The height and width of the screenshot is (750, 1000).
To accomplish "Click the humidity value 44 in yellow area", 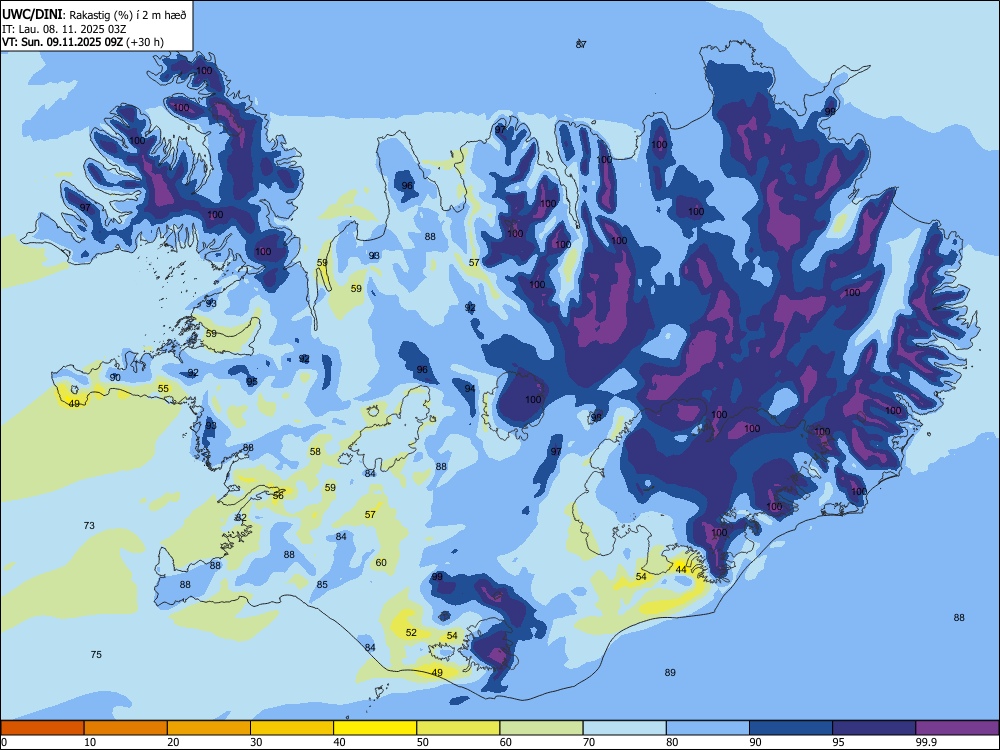I will [x=681, y=570].
